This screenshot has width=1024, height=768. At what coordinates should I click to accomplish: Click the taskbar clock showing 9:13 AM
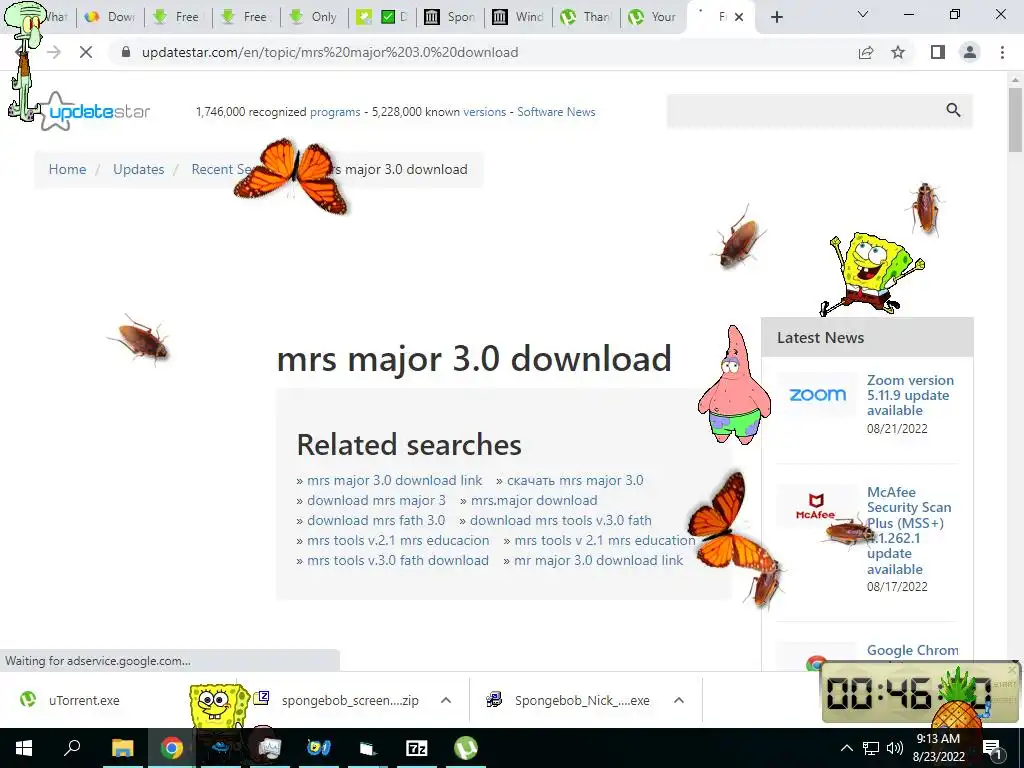[x=938, y=748]
